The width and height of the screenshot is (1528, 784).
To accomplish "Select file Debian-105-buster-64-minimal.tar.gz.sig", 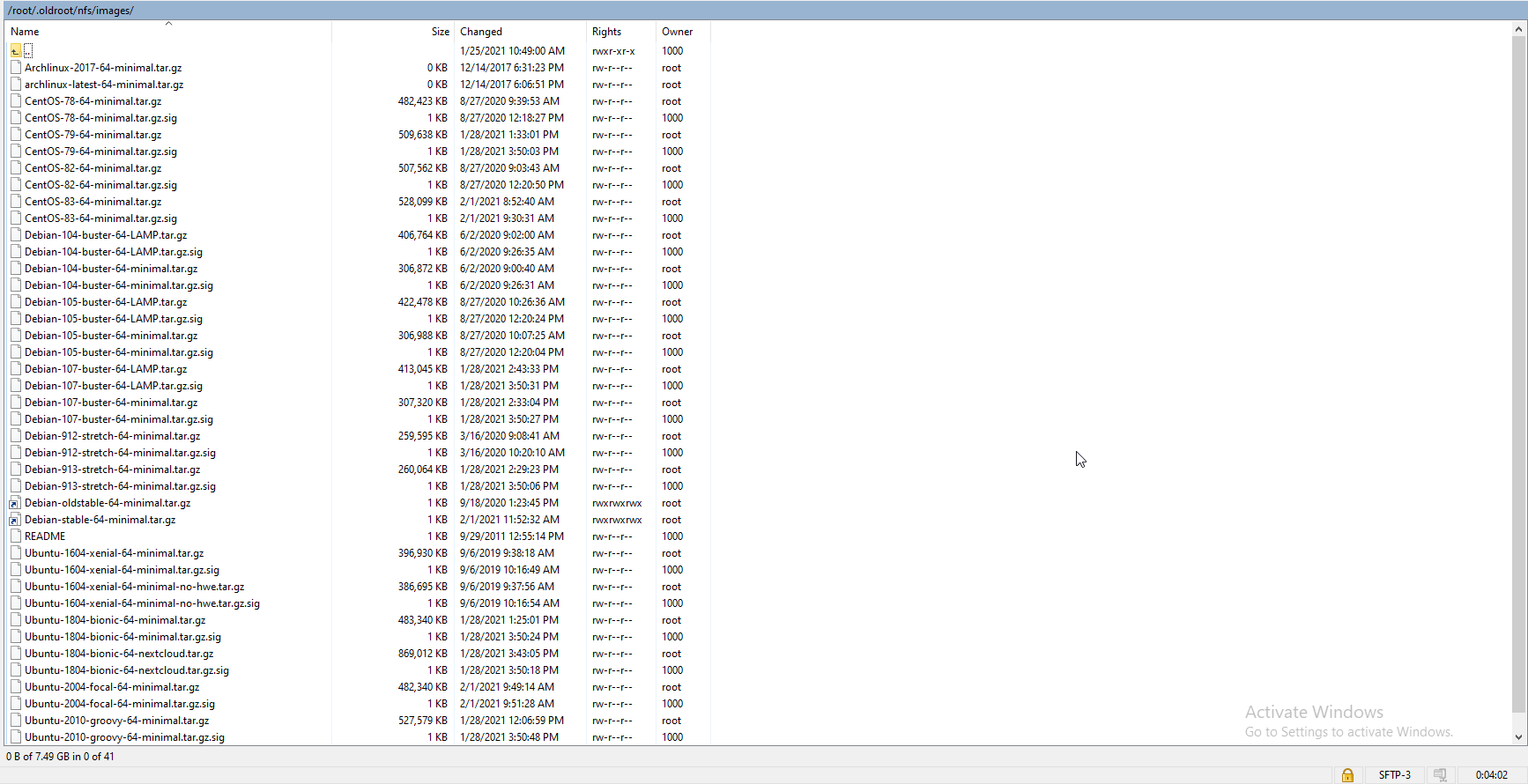I will coord(119,352).
